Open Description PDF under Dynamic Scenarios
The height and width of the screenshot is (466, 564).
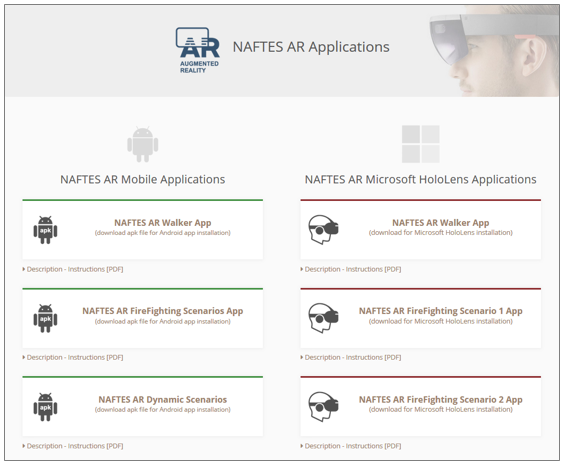click(73, 446)
